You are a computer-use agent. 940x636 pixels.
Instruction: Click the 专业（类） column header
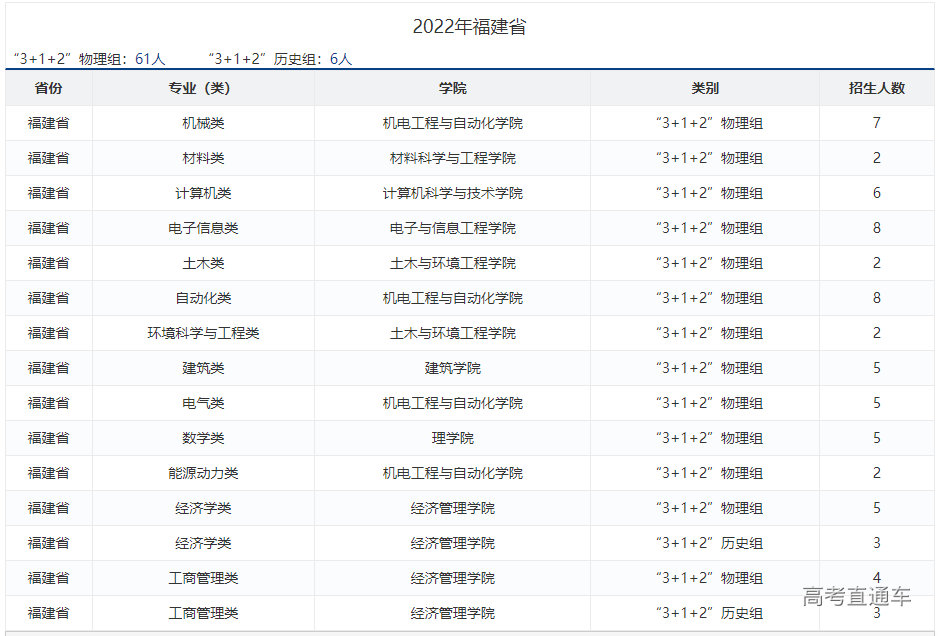[x=203, y=88]
